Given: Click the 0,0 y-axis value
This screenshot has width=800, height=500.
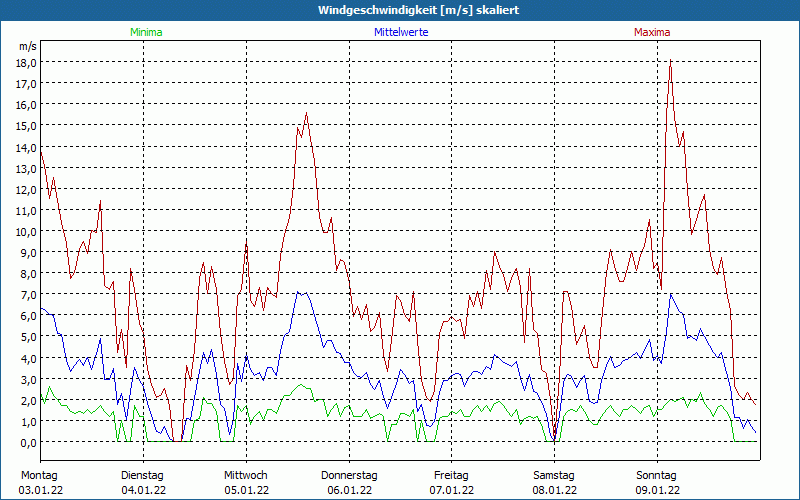Looking at the screenshot, I should (28, 442).
